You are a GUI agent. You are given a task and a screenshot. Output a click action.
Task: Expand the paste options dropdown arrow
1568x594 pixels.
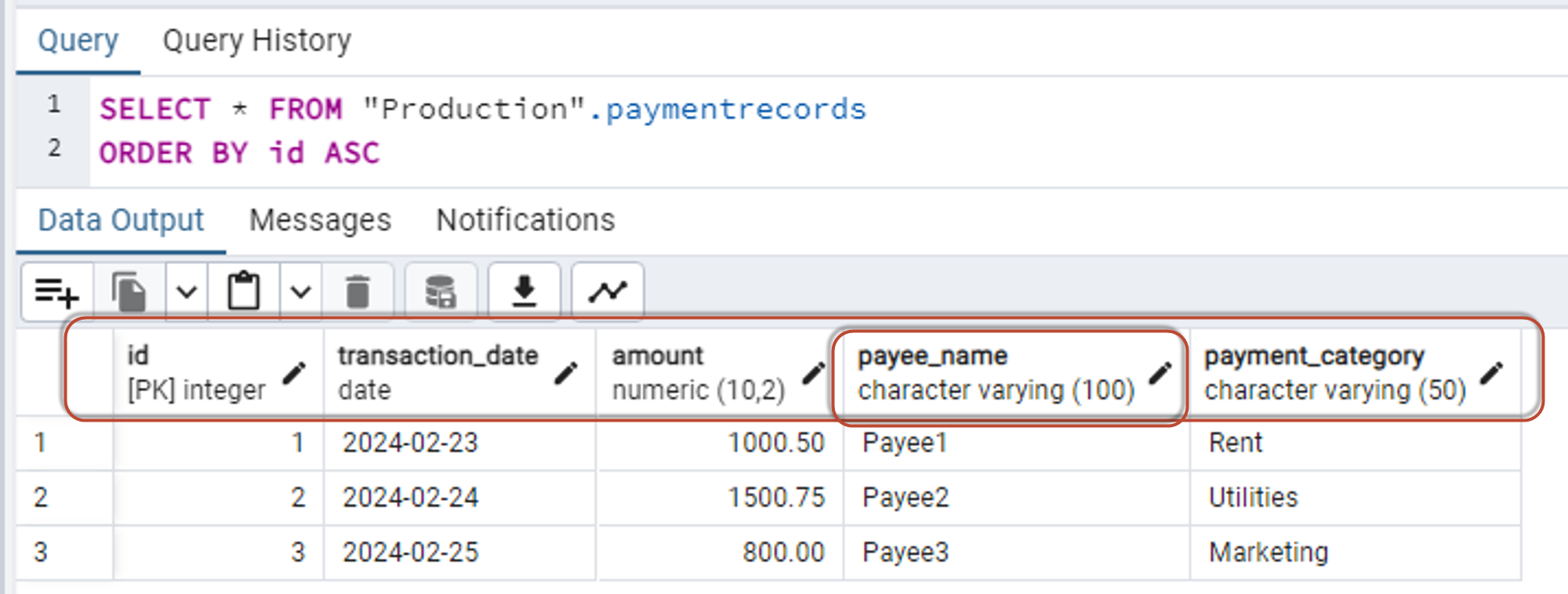tap(301, 293)
